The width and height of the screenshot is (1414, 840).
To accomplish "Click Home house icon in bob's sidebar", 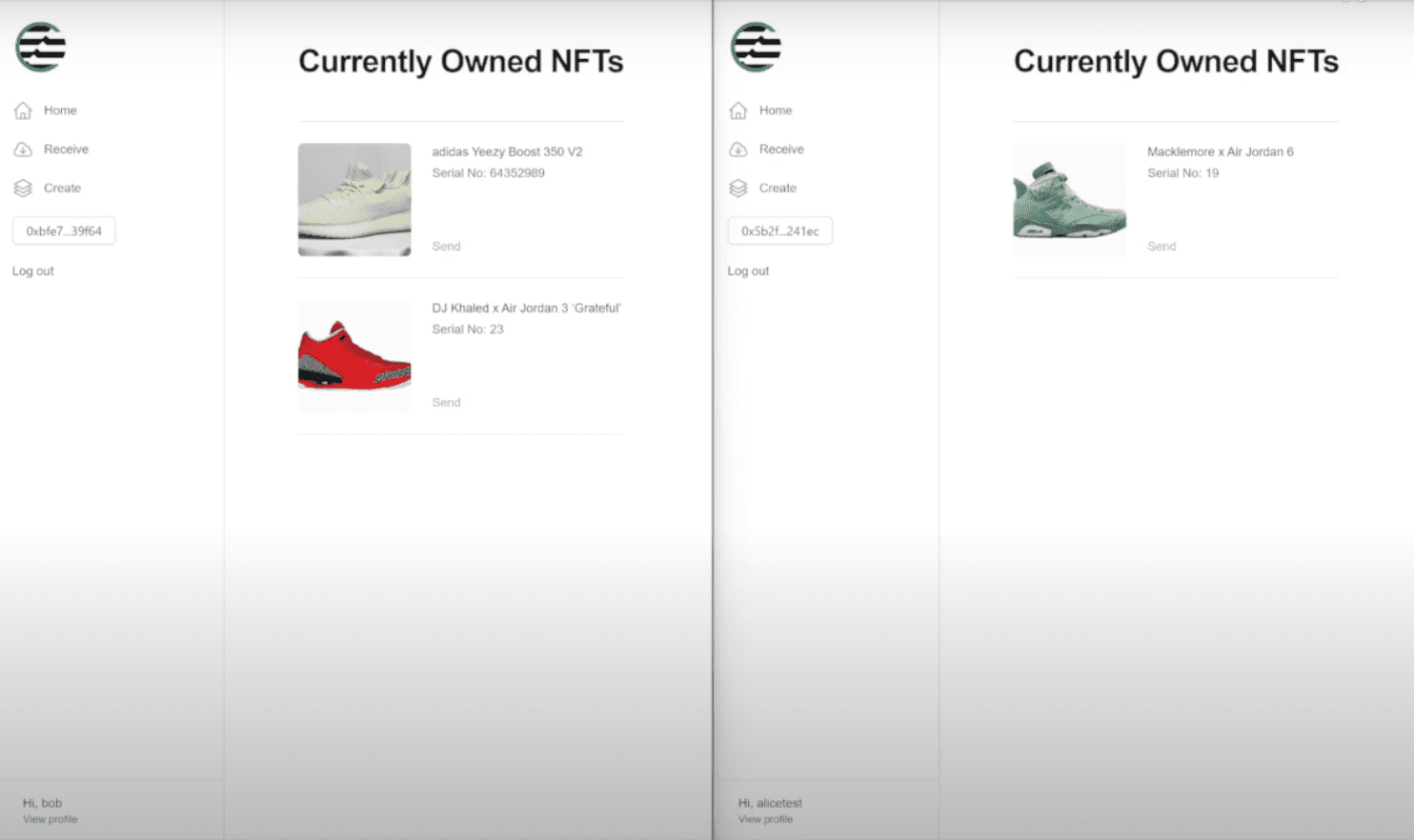I will click(23, 110).
